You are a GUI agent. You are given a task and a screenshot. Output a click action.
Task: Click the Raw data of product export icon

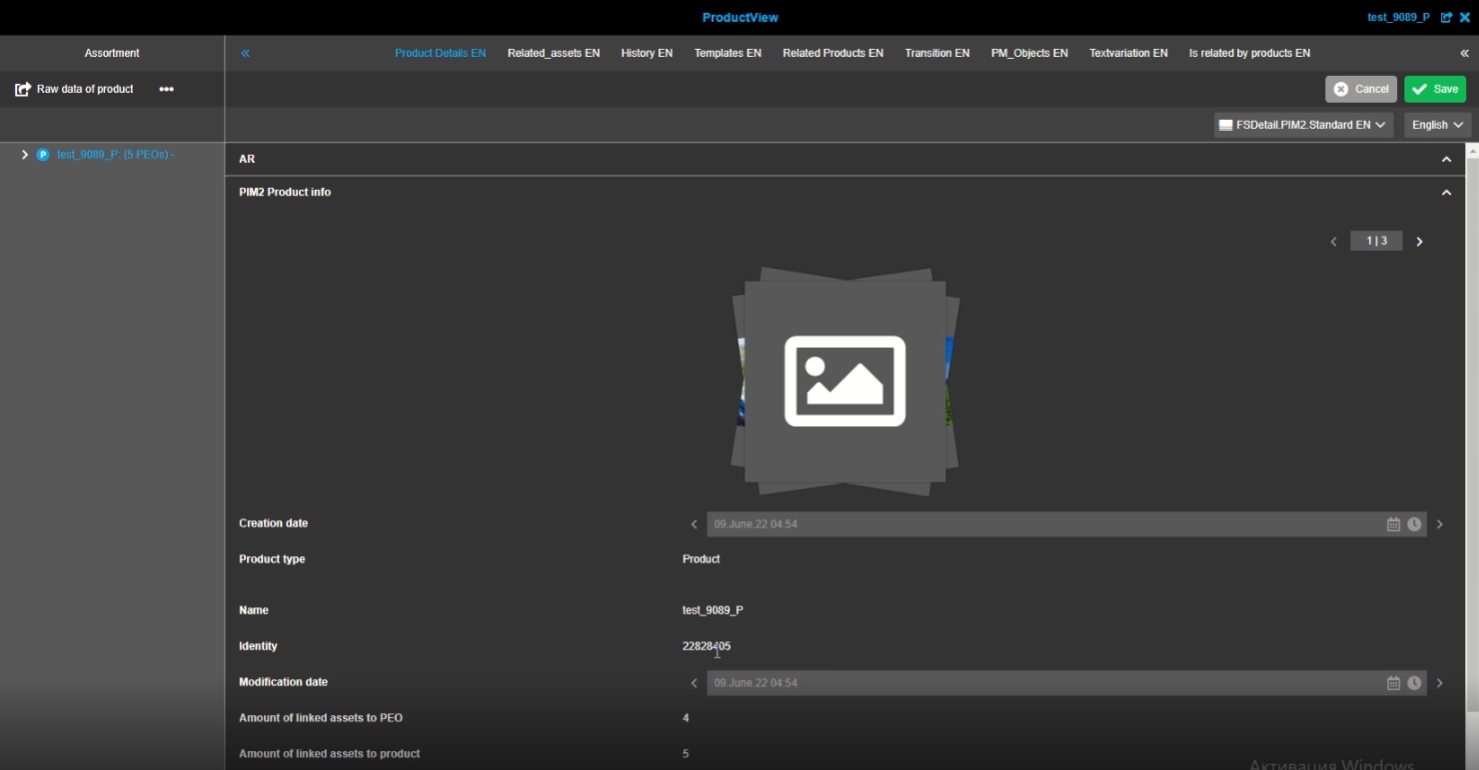pyautogui.click(x=22, y=89)
